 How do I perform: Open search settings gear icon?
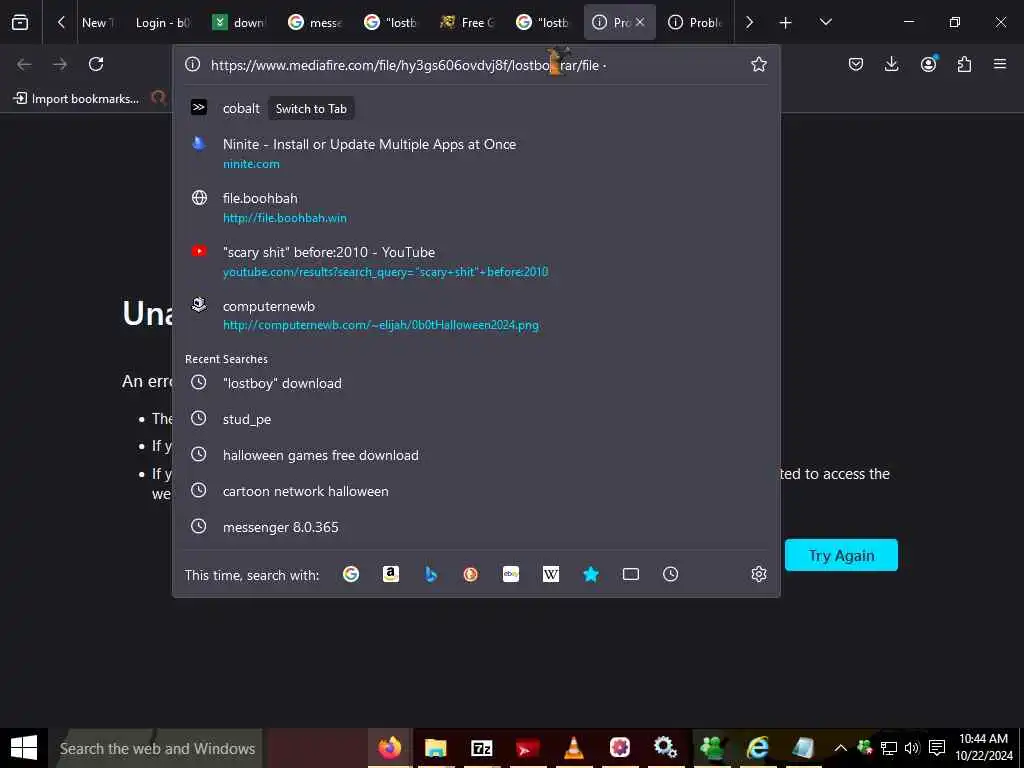pos(758,574)
